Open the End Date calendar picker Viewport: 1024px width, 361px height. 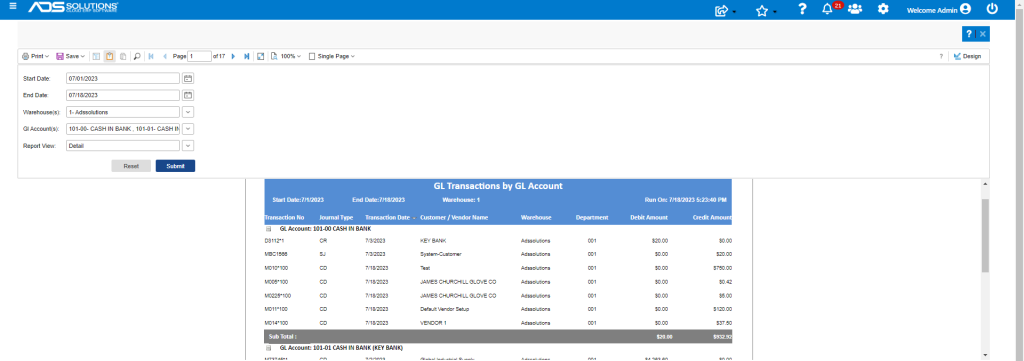tap(188, 95)
